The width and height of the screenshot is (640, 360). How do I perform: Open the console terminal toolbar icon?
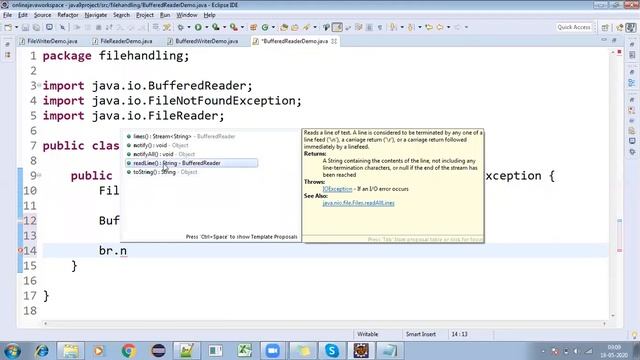(49, 27)
